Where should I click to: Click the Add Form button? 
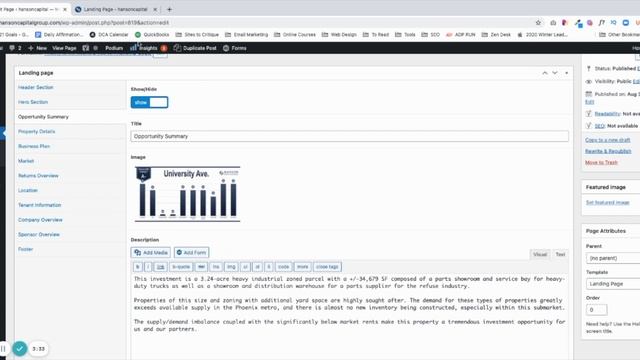tap(191, 253)
